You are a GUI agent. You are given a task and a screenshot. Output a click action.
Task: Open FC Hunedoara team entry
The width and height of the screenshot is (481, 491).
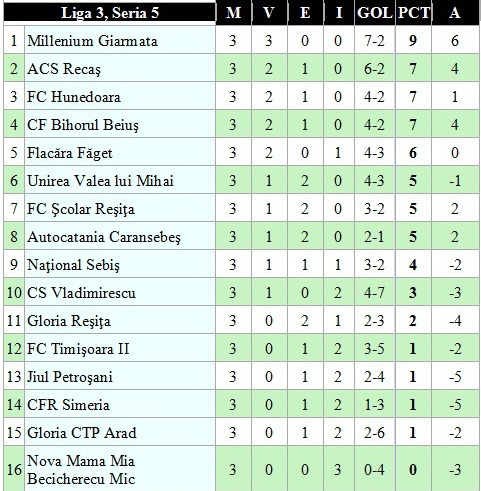74,97
